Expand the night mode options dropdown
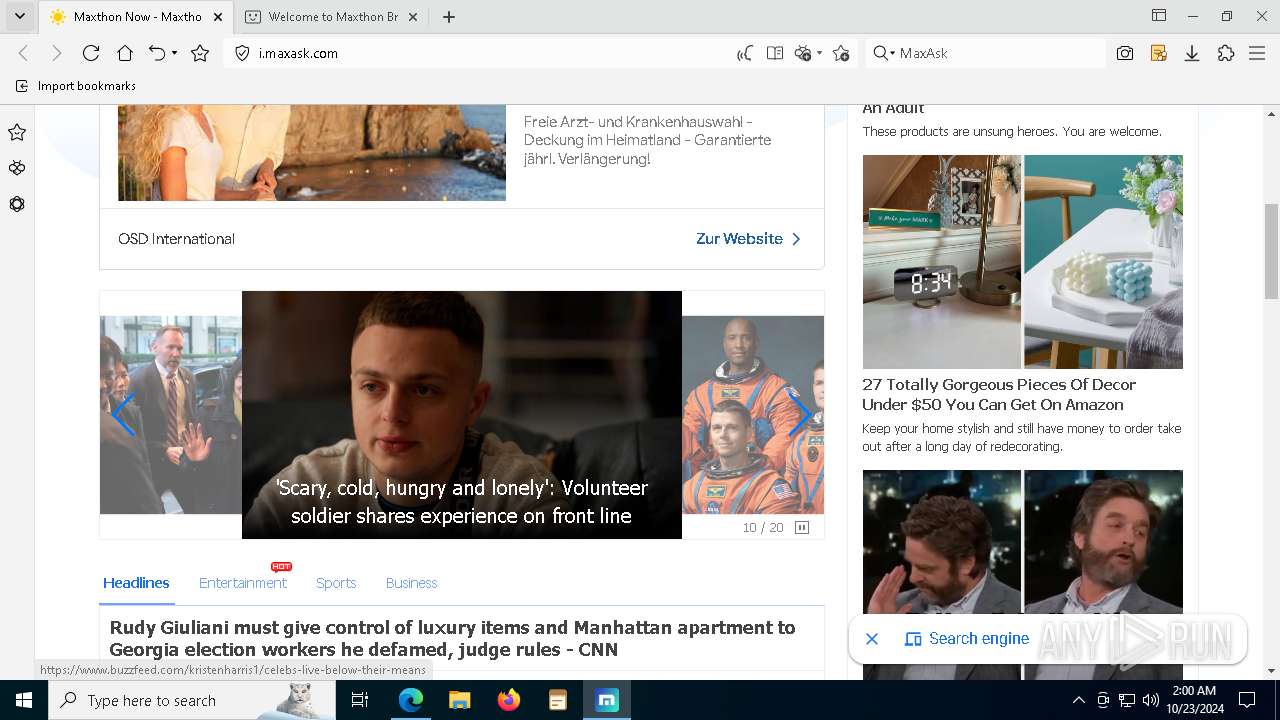The width and height of the screenshot is (1280, 720). pyautogui.click(x=819, y=53)
